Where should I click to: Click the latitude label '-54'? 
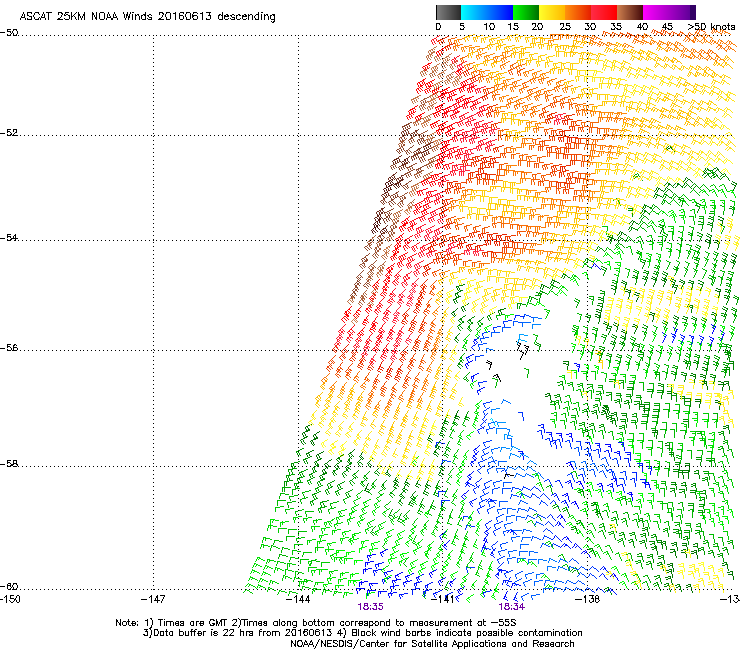coord(9,237)
